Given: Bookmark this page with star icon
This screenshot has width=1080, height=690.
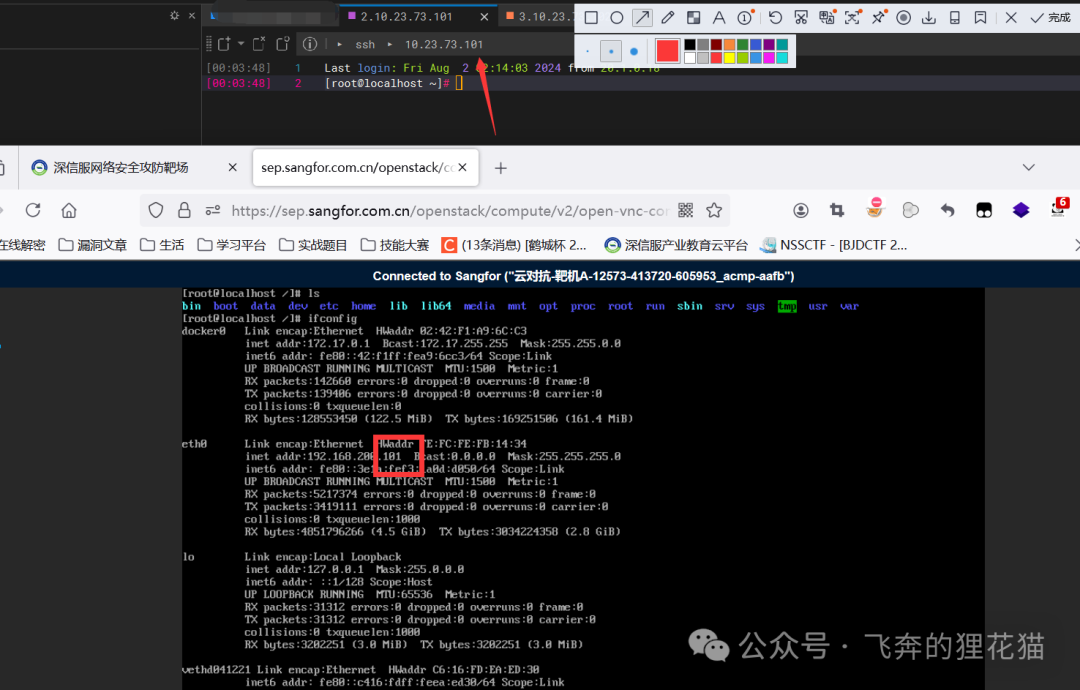Looking at the screenshot, I should [x=714, y=211].
